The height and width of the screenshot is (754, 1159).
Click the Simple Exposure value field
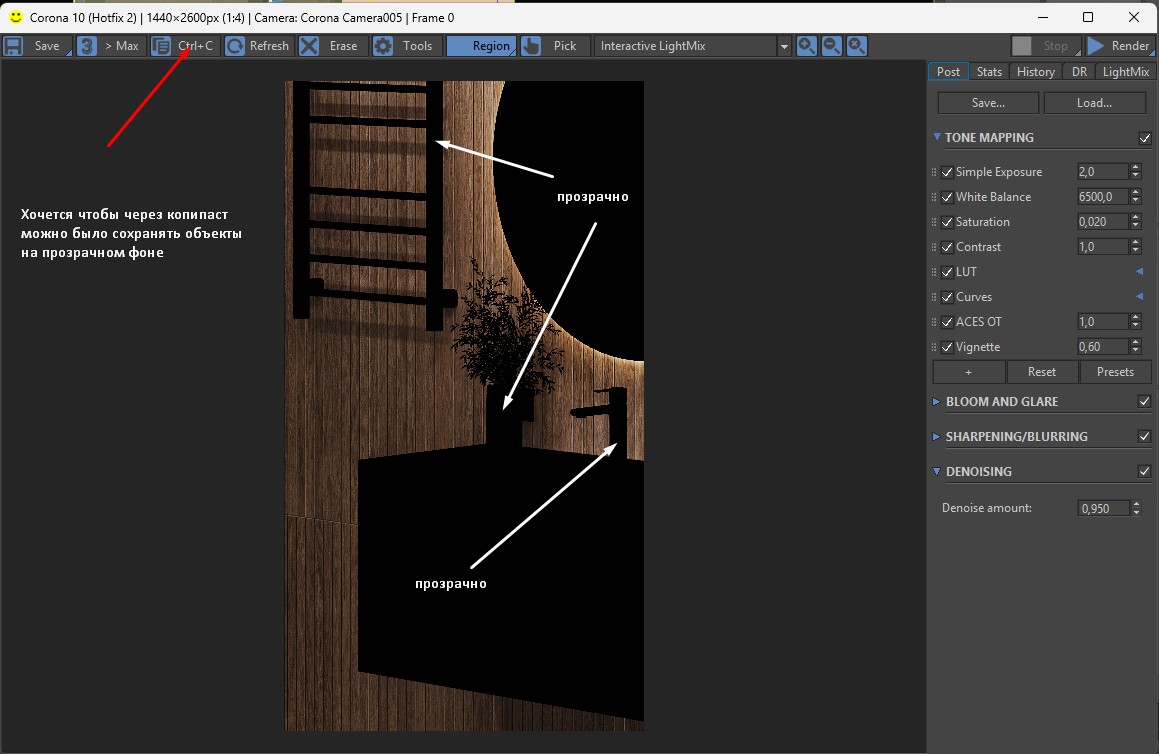click(x=1102, y=171)
